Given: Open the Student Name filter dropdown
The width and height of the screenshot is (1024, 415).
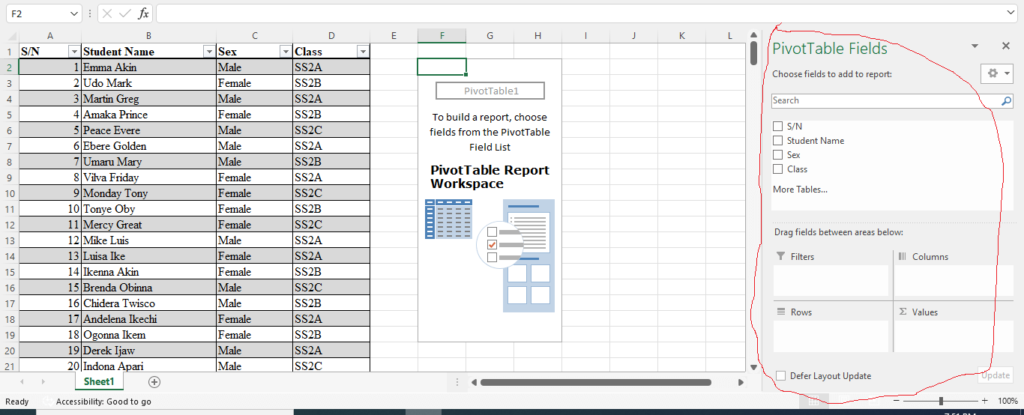Looking at the screenshot, I should click(209, 52).
